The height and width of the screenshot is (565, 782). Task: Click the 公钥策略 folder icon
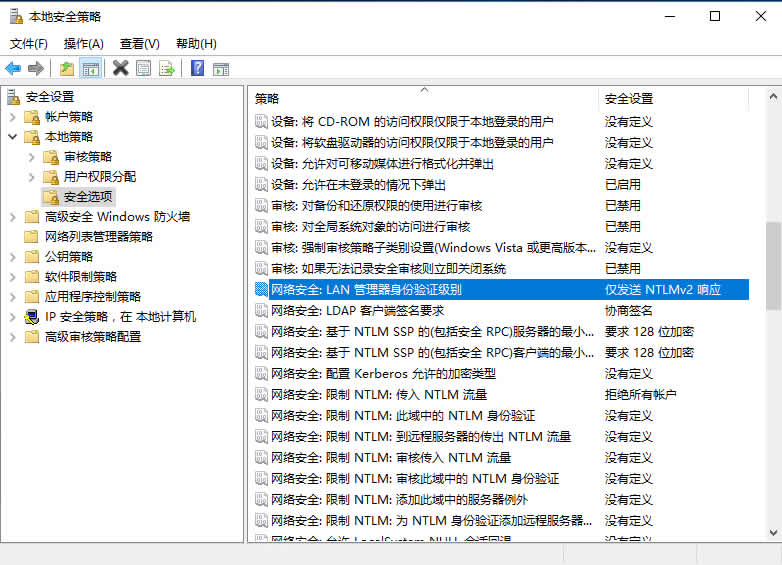pos(32,257)
